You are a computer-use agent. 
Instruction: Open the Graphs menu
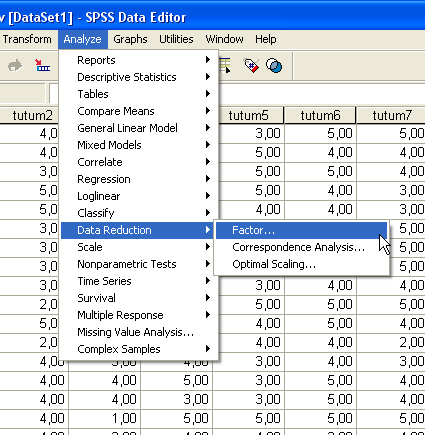click(130, 39)
